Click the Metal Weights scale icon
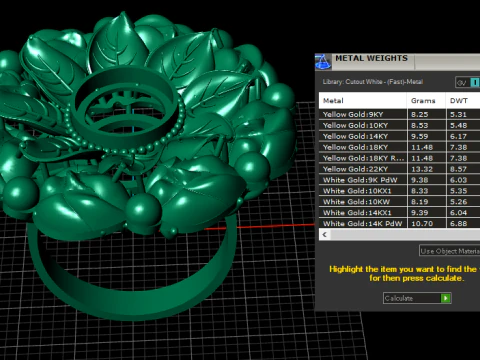The width and height of the screenshot is (480, 360). click(x=323, y=62)
